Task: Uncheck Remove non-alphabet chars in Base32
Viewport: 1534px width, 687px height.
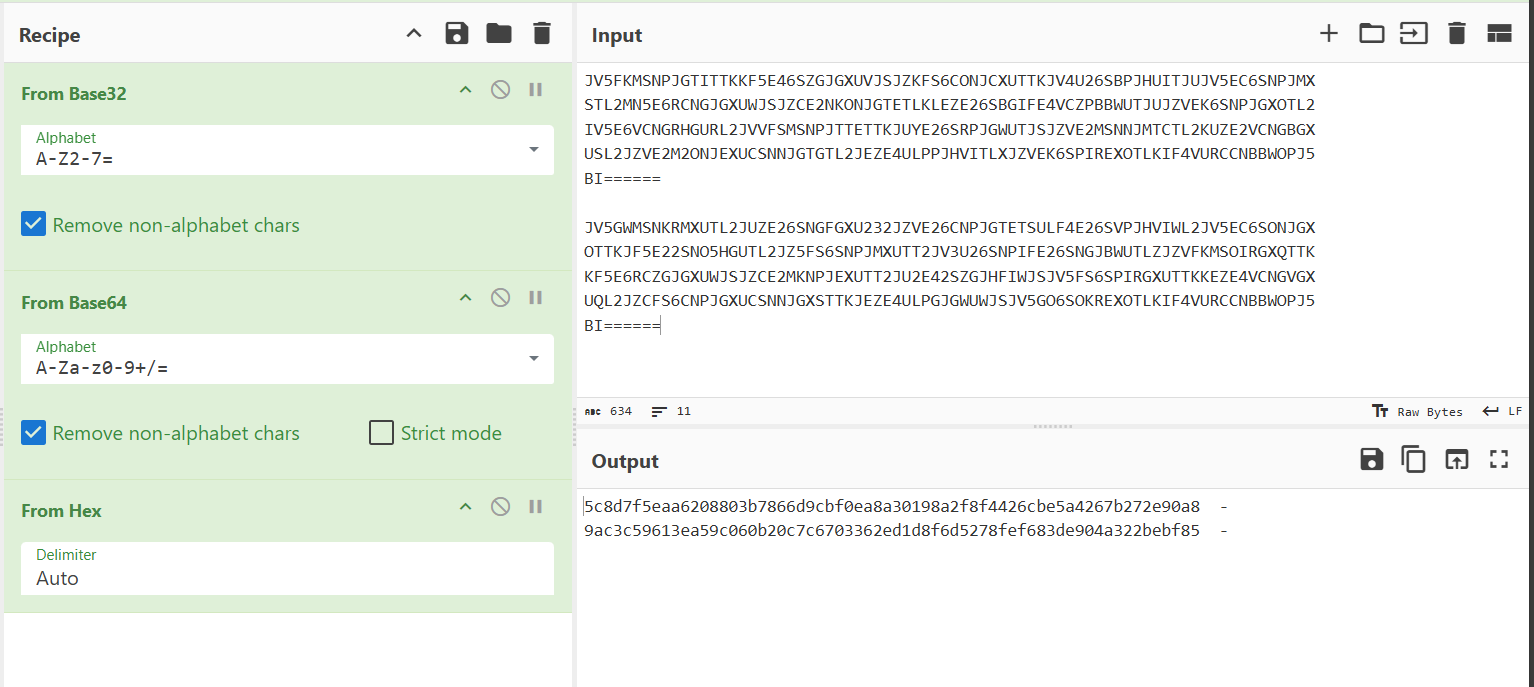Action: pos(33,225)
